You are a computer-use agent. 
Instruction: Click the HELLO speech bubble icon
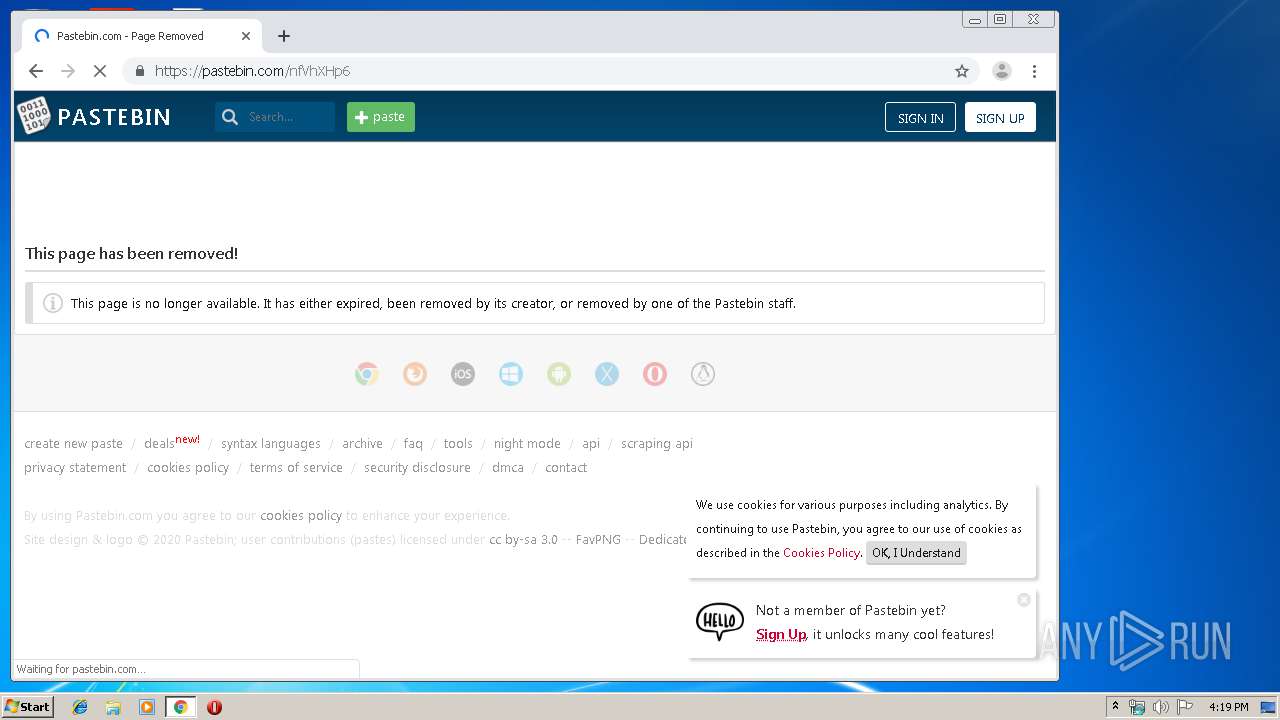pyautogui.click(x=720, y=622)
